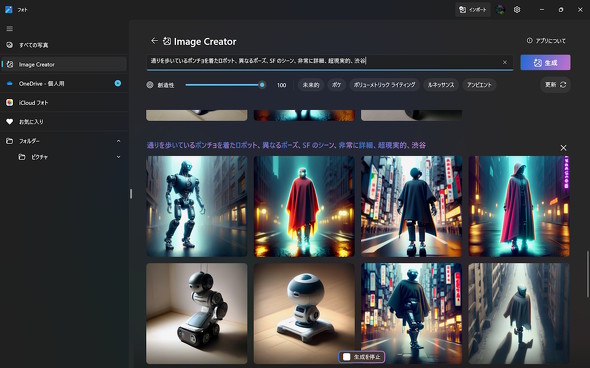The width and height of the screenshot is (590, 368).
Task: Open settings gear icon
Action: coord(517,10)
